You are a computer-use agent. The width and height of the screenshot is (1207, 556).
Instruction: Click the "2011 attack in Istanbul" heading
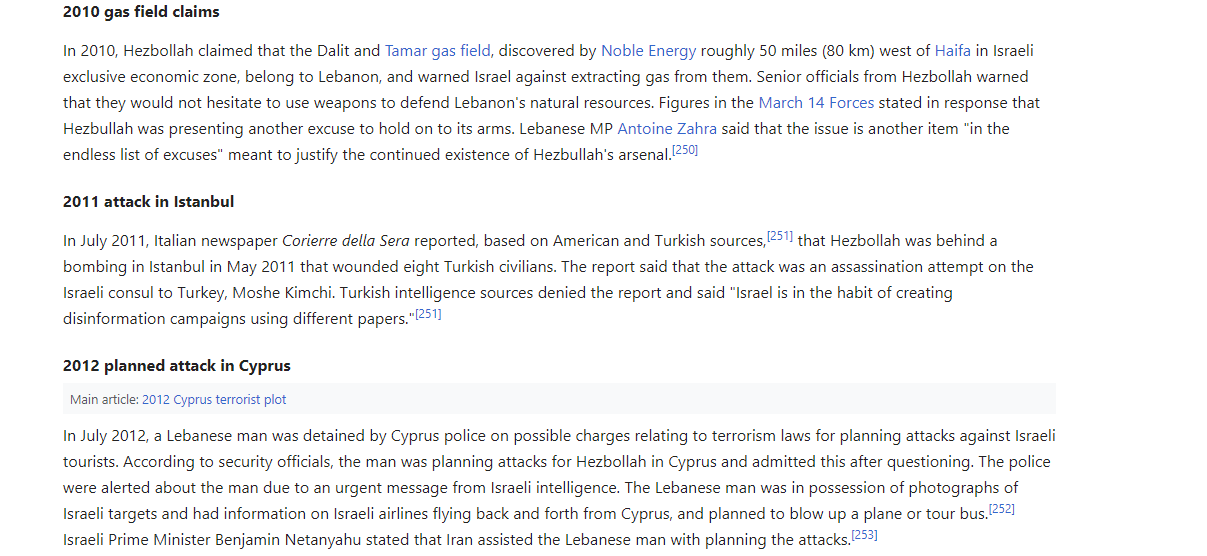tap(148, 201)
